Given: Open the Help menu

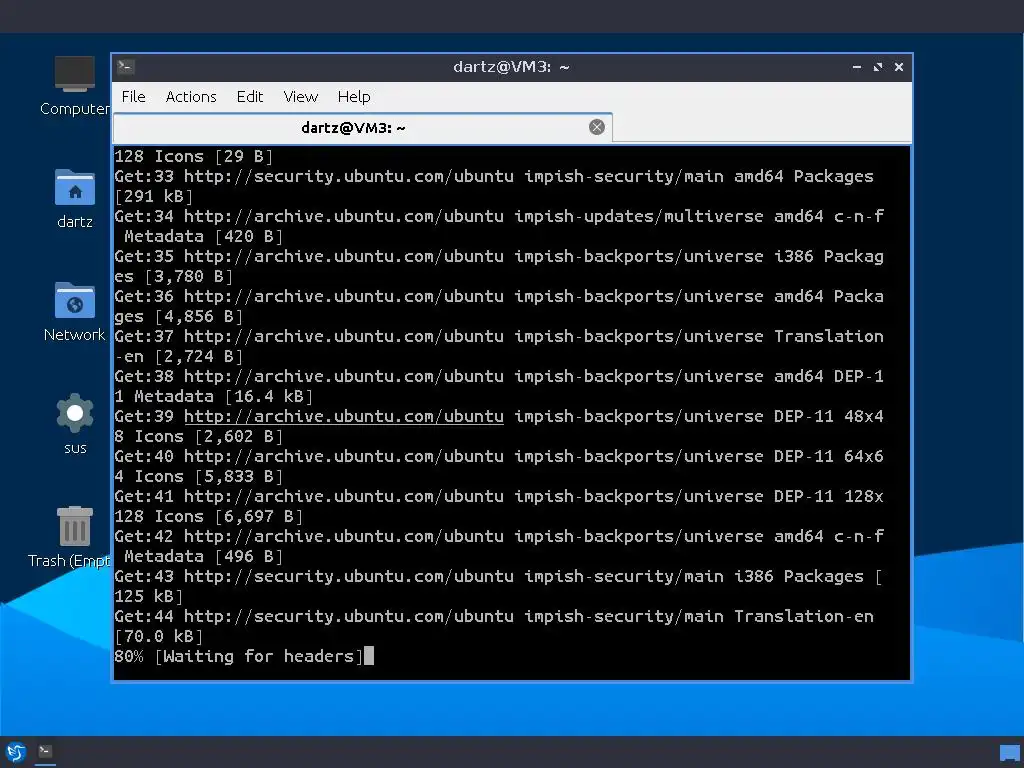Looking at the screenshot, I should click(x=354, y=97).
